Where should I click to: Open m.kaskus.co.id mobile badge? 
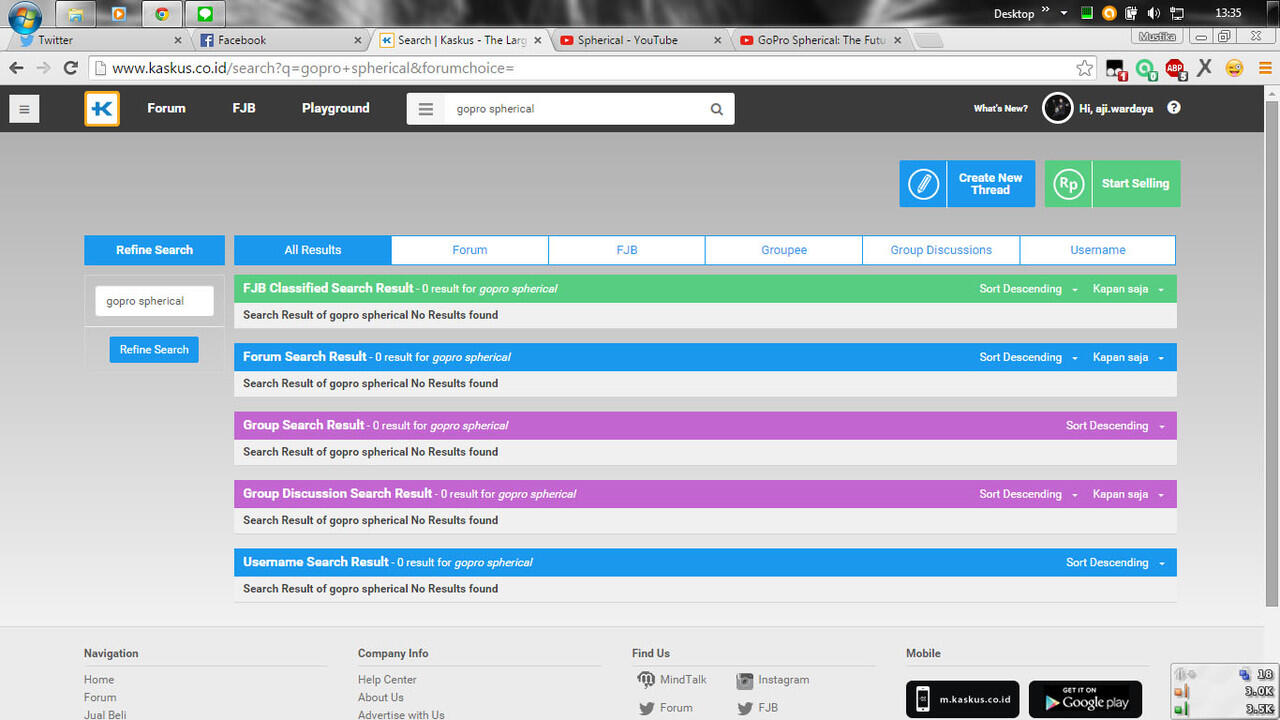963,700
